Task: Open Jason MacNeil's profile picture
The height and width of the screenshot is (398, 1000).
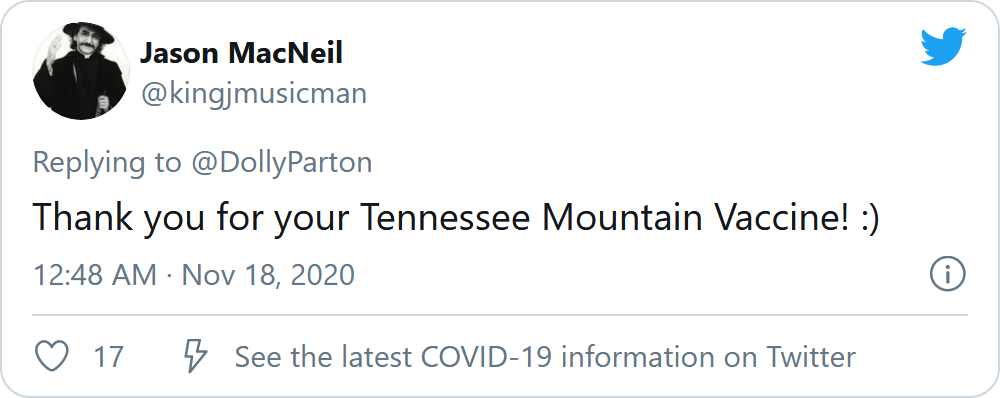Action: [81, 70]
